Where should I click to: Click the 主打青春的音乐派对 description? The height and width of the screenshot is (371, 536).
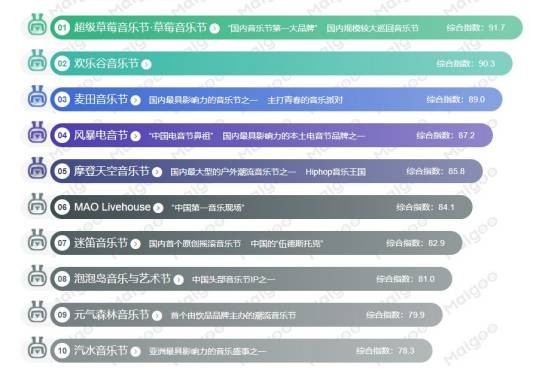pyautogui.click(x=305, y=100)
